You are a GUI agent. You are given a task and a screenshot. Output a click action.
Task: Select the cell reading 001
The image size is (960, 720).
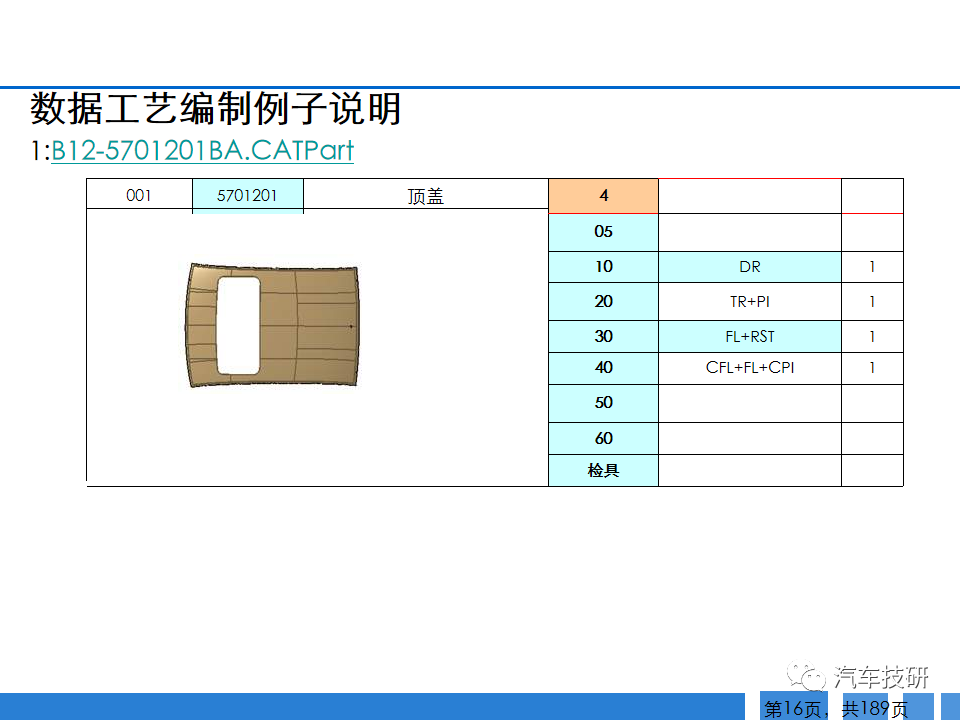click(139, 195)
